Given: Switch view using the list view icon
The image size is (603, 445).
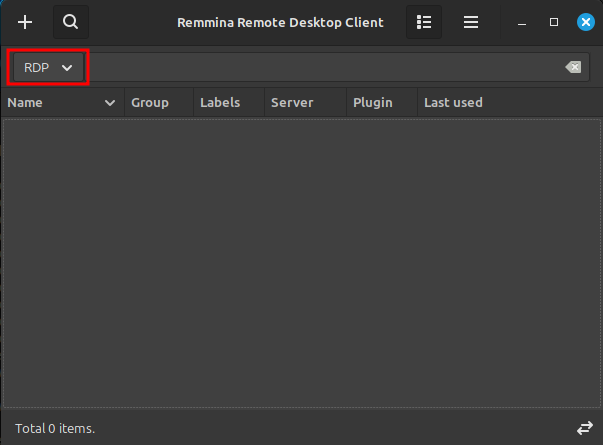Looking at the screenshot, I should (x=424, y=22).
